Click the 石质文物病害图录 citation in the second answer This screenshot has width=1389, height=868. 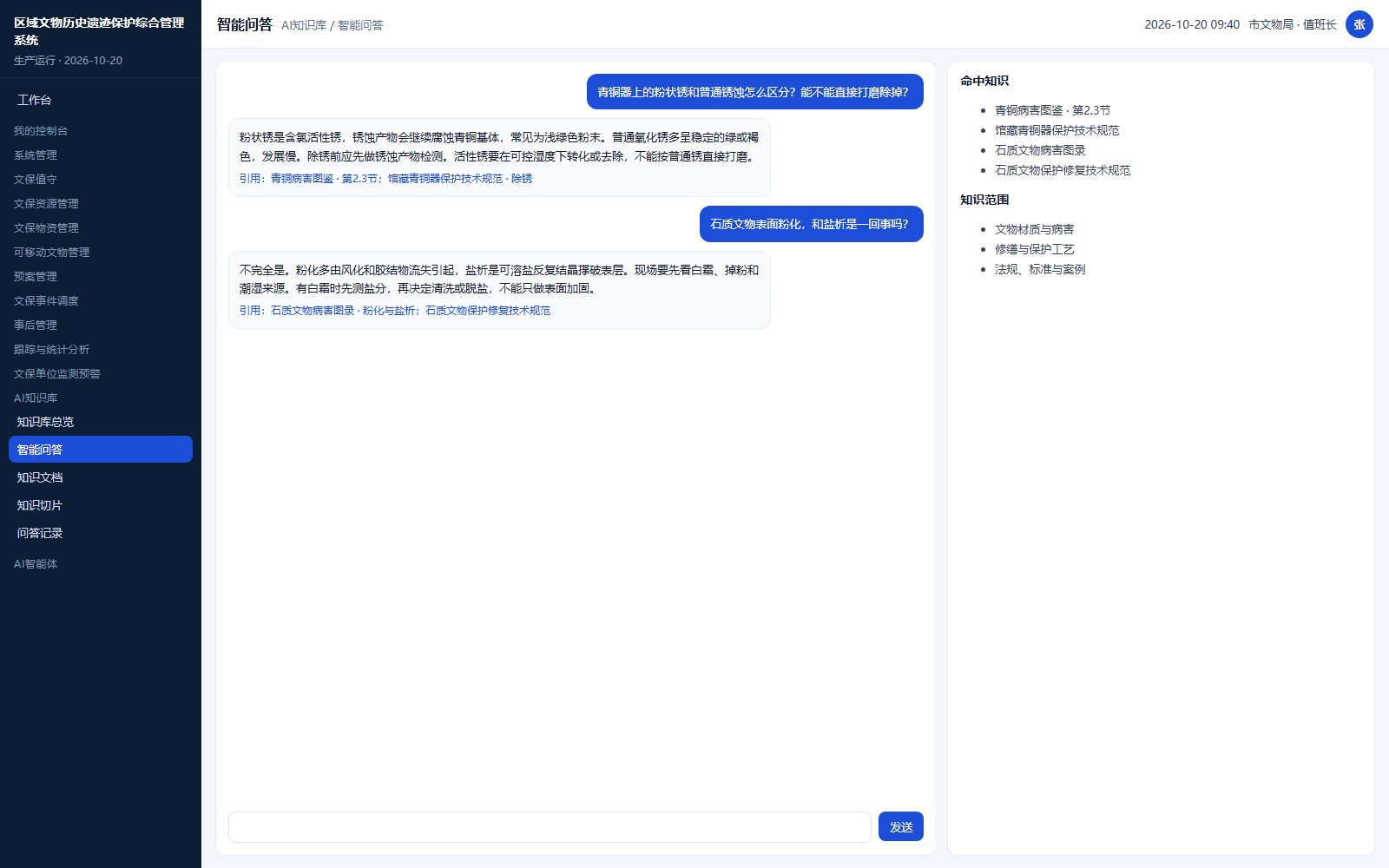[343, 311]
